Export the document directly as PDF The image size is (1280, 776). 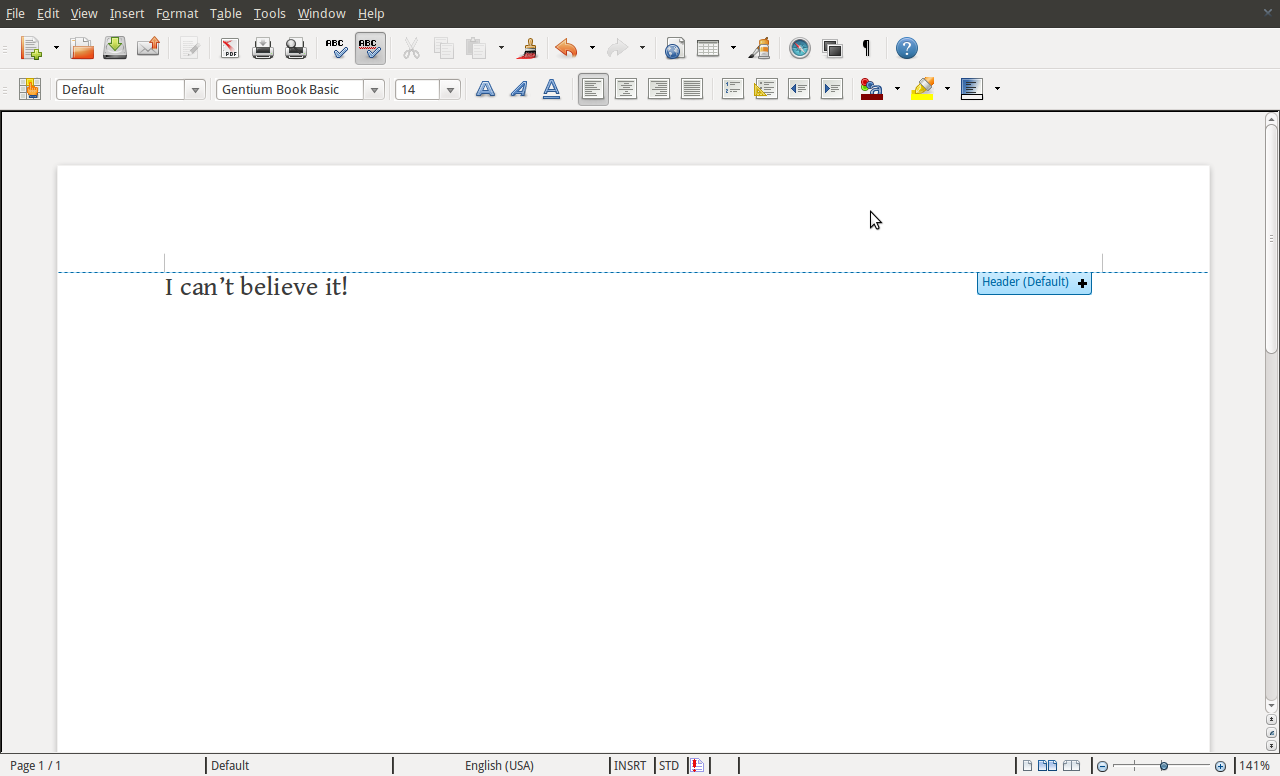click(230, 48)
